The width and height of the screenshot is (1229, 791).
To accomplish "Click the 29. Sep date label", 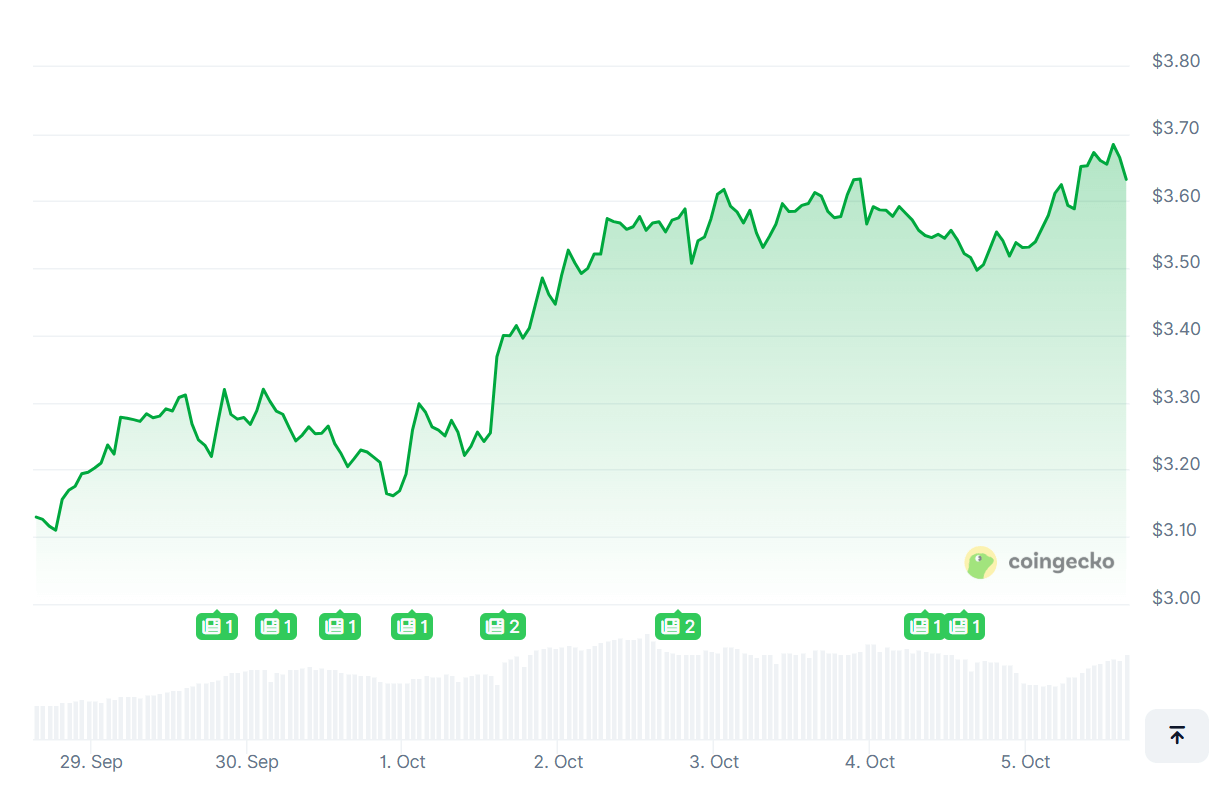I will point(91,762).
